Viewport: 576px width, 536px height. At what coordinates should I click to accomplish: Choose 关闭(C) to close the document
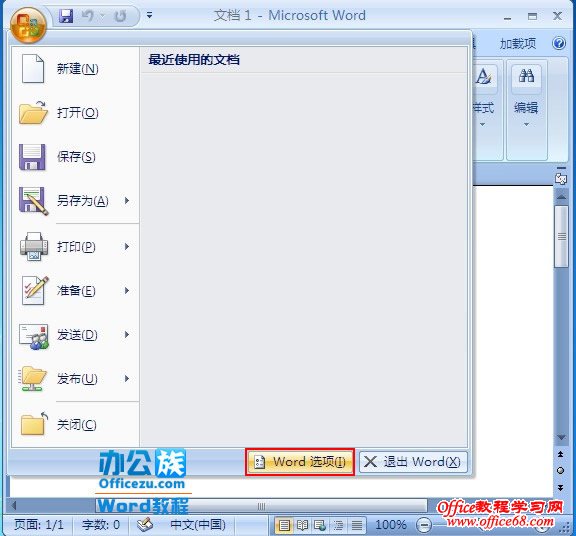click(75, 424)
